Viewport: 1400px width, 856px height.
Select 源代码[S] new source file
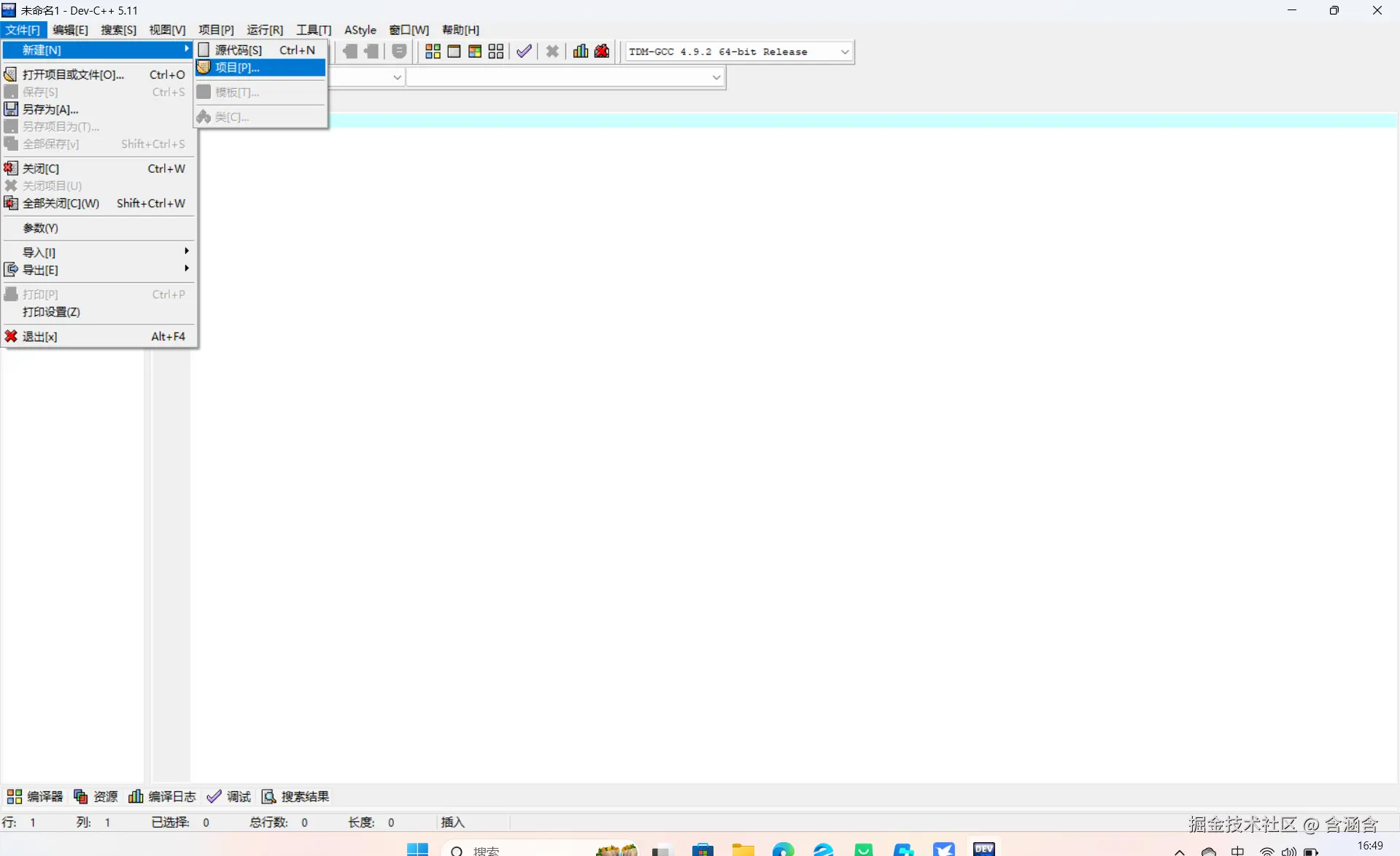(x=260, y=50)
